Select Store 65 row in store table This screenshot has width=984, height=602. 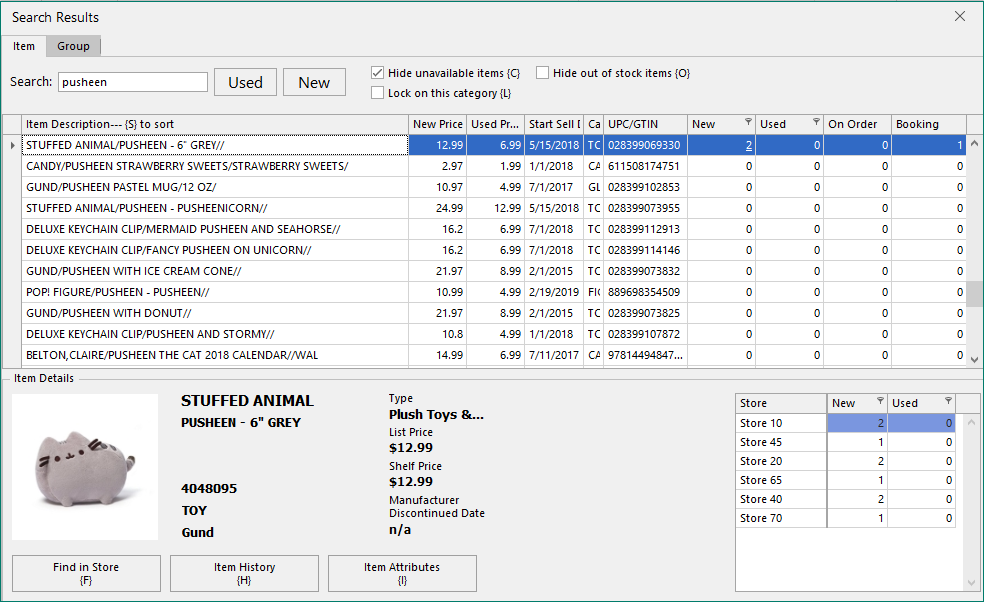[x=845, y=480]
